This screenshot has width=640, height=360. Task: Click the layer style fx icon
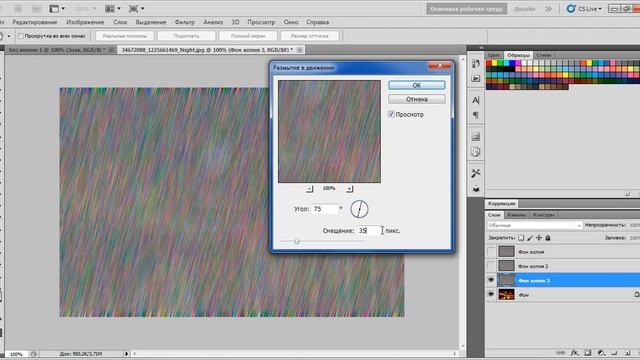(574, 353)
